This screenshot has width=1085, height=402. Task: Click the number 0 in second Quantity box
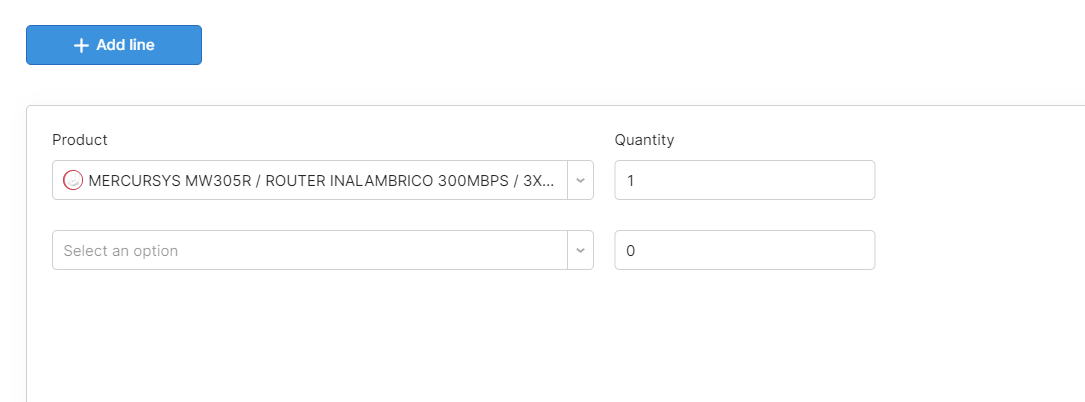tap(630, 250)
